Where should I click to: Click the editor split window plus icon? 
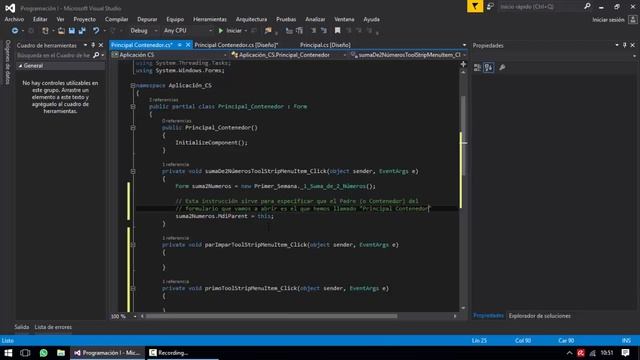[463, 64]
